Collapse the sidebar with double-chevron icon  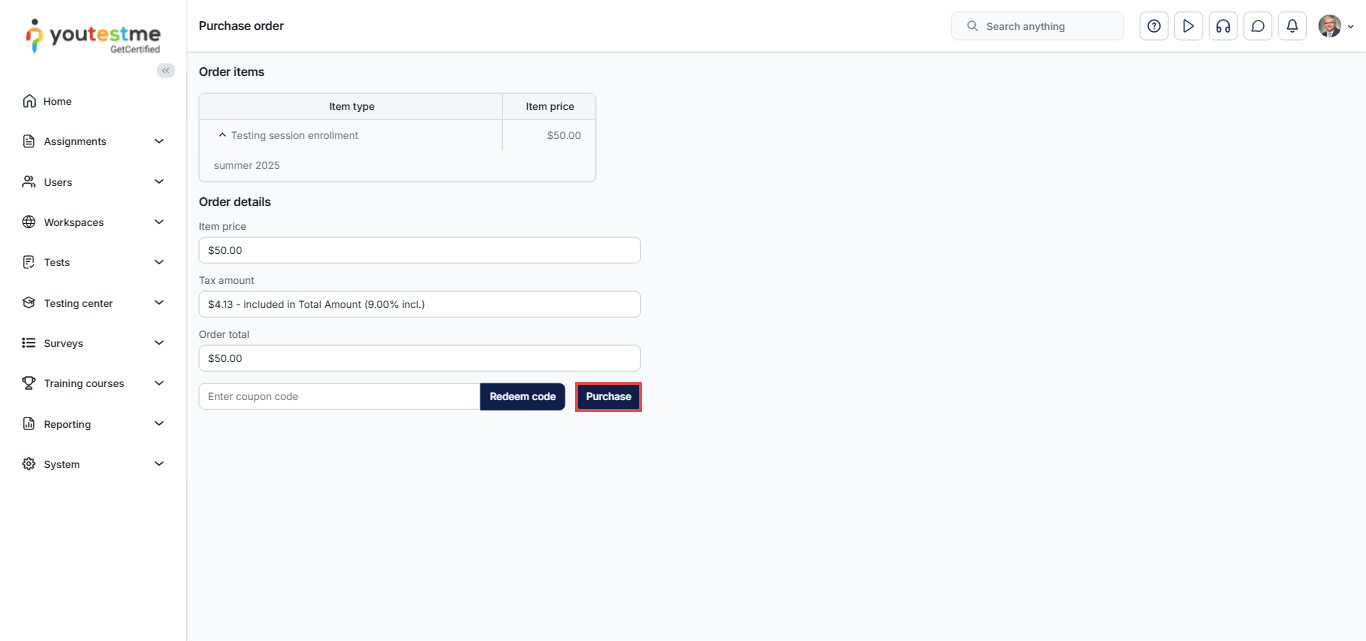tap(166, 70)
